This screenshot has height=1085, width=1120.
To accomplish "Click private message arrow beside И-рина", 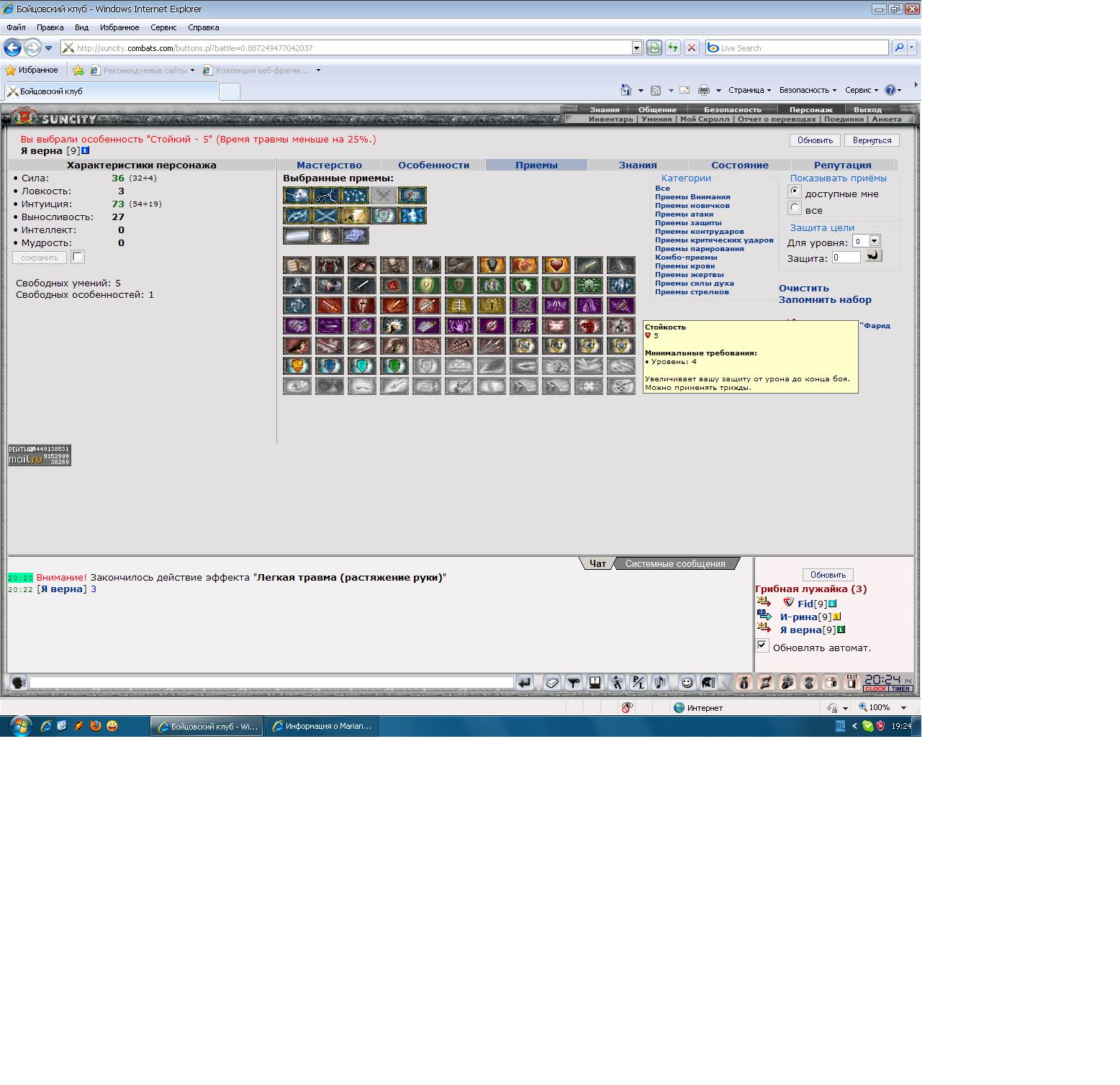I will 764,616.
